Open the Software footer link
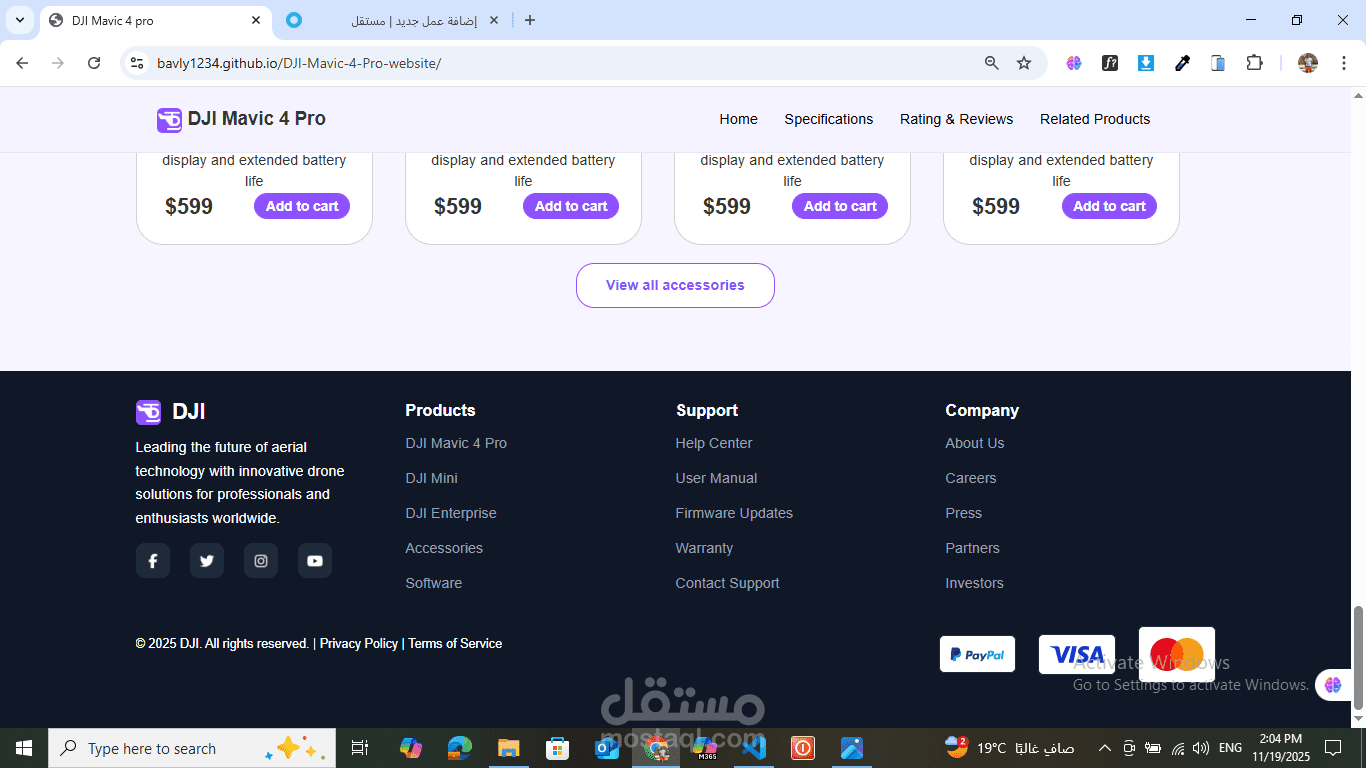This screenshot has width=1366, height=768. click(434, 583)
